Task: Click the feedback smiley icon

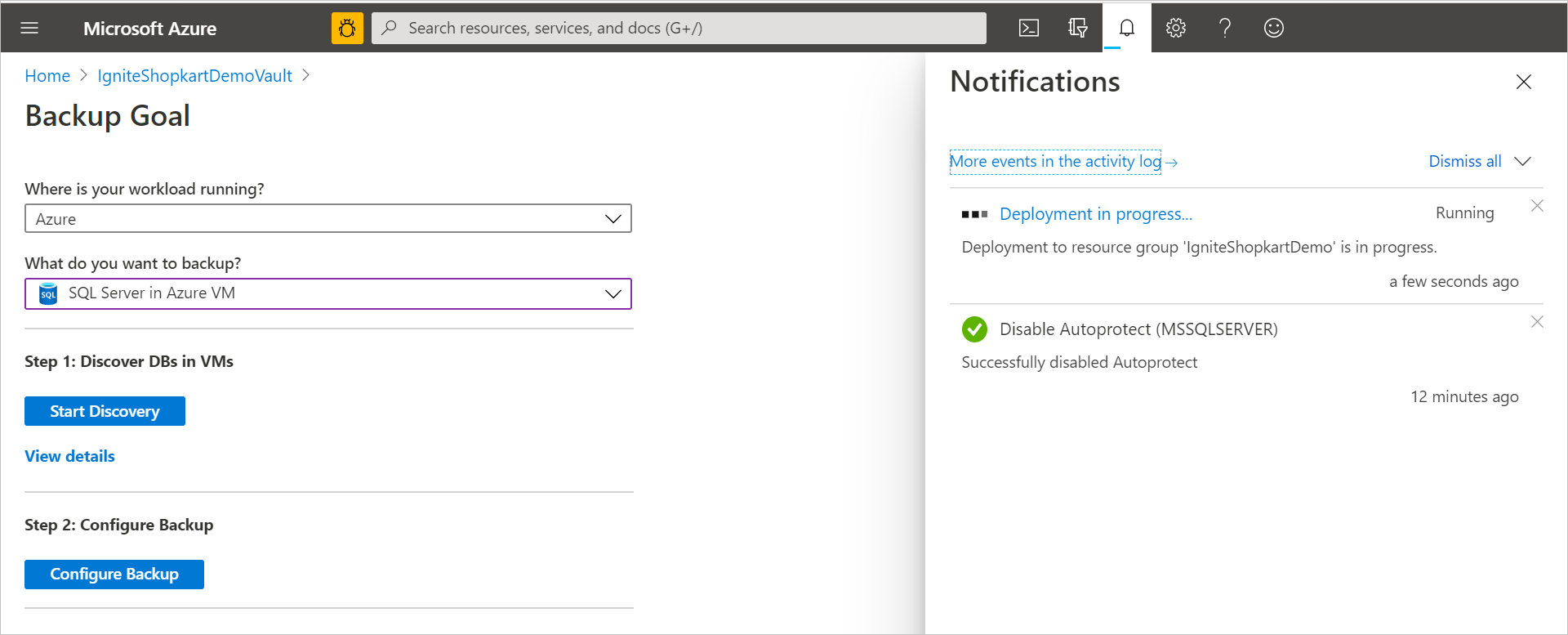Action: pyautogui.click(x=1274, y=29)
